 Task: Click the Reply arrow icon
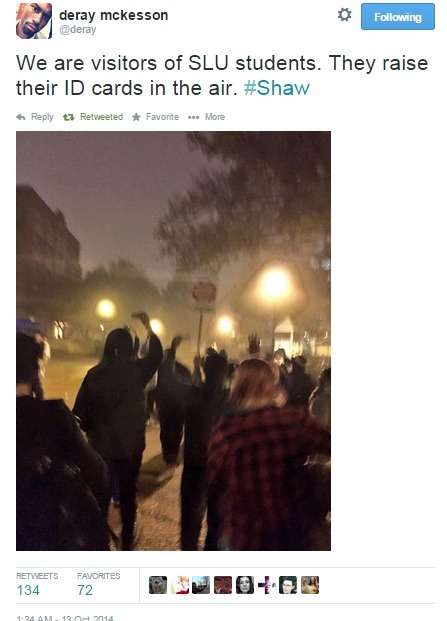(21, 117)
